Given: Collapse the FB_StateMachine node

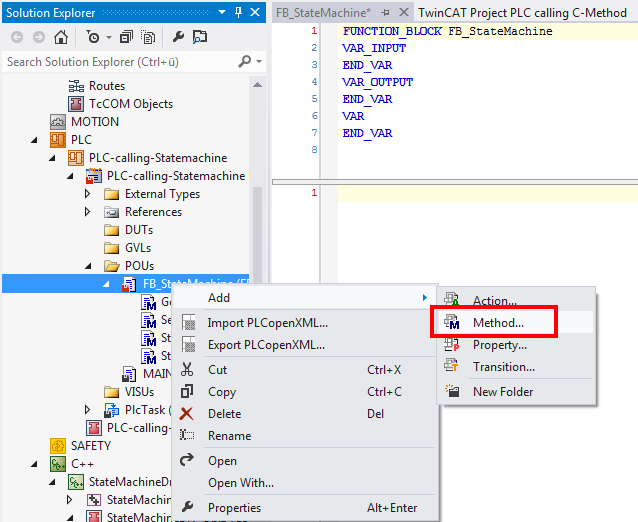Looking at the screenshot, I should click(106, 284).
